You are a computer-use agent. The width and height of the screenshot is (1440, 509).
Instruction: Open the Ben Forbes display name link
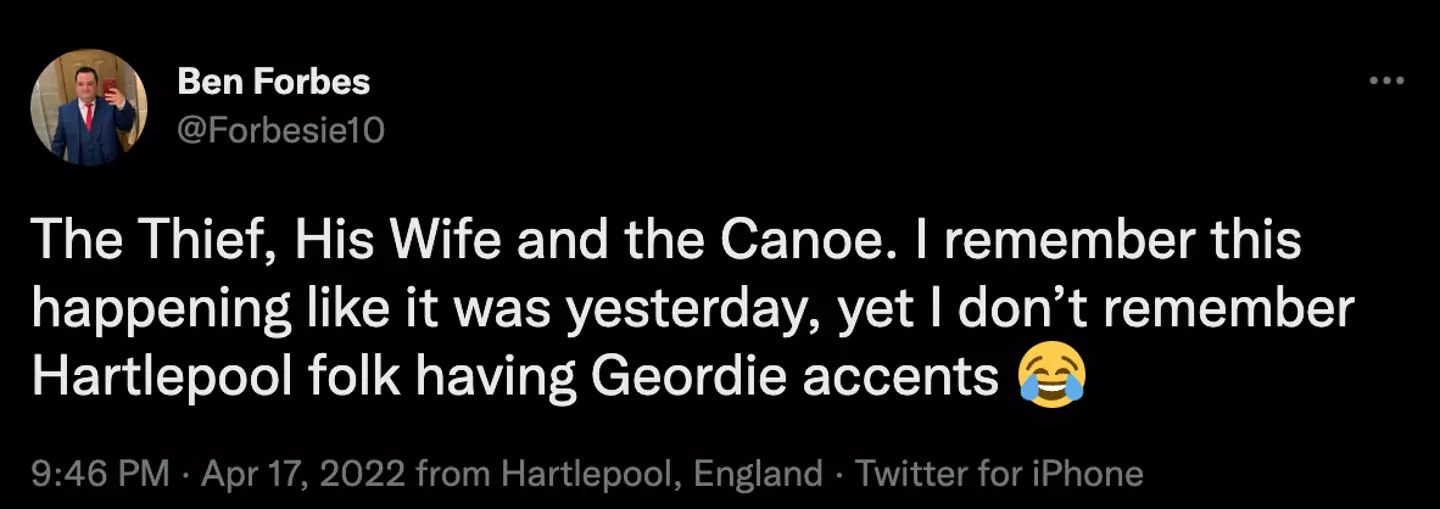(273, 82)
